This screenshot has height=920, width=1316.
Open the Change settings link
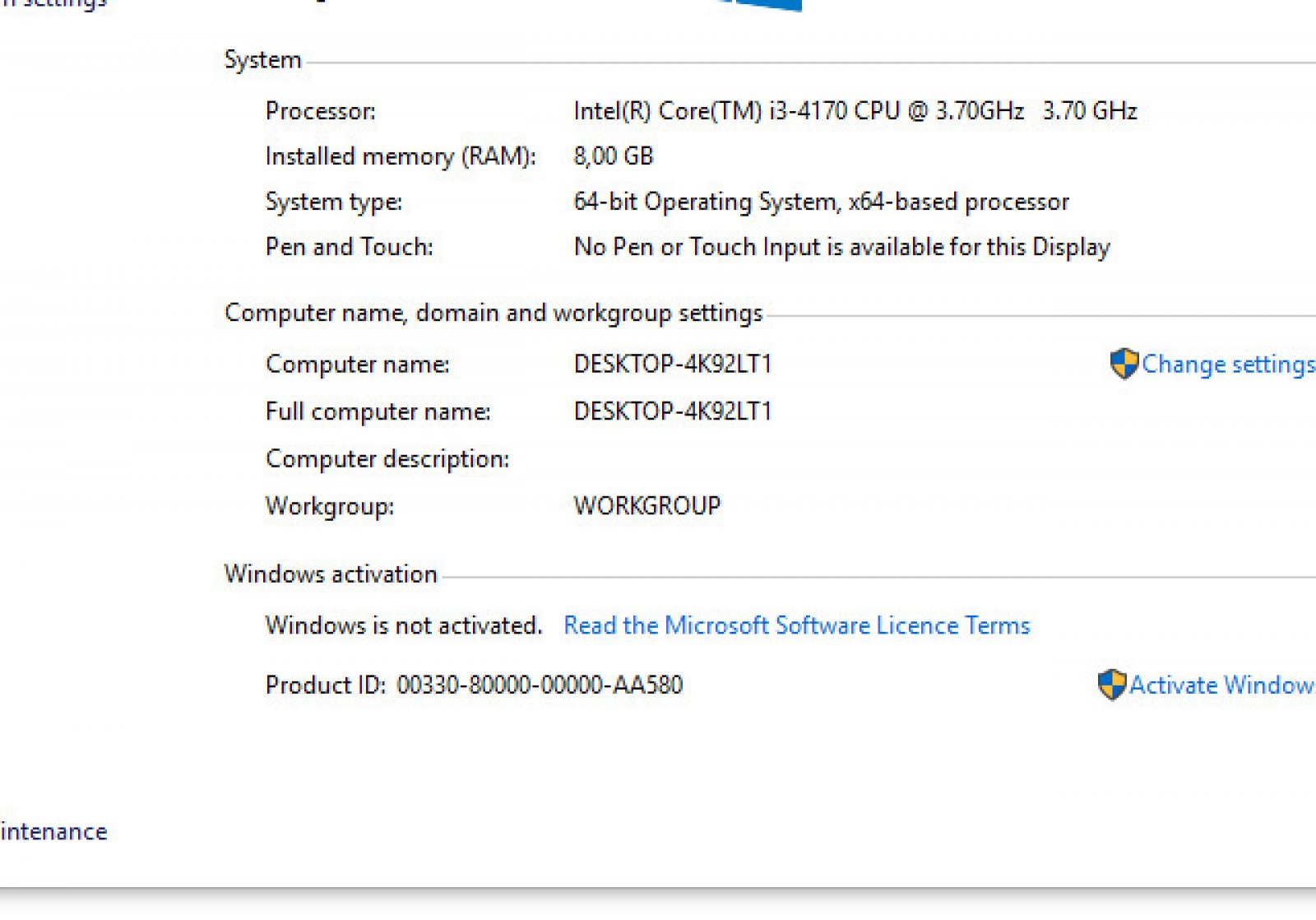coord(1229,364)
